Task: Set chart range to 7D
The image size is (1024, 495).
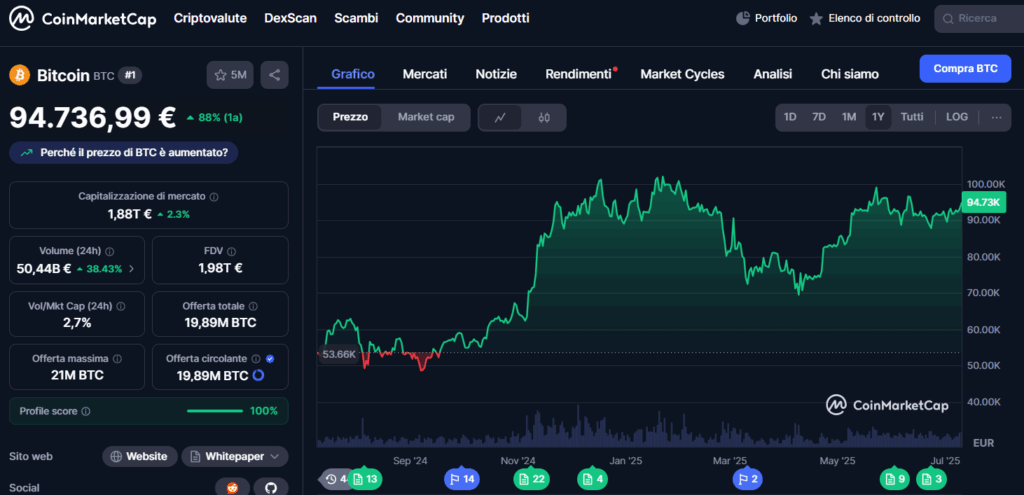Action: [x=819, y=118]
